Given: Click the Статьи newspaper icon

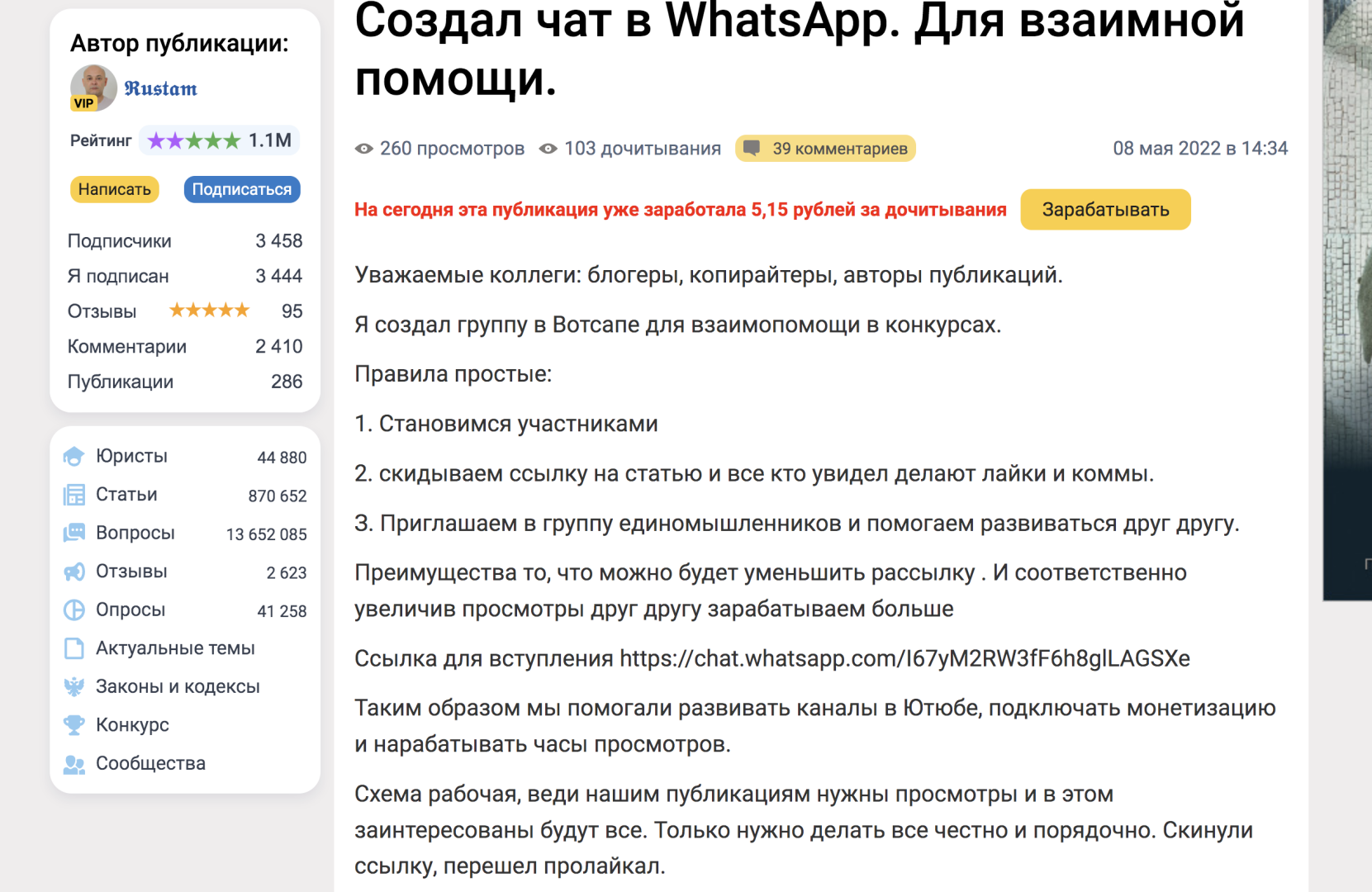Looking at the screenshot, I should tap(74, 495).
